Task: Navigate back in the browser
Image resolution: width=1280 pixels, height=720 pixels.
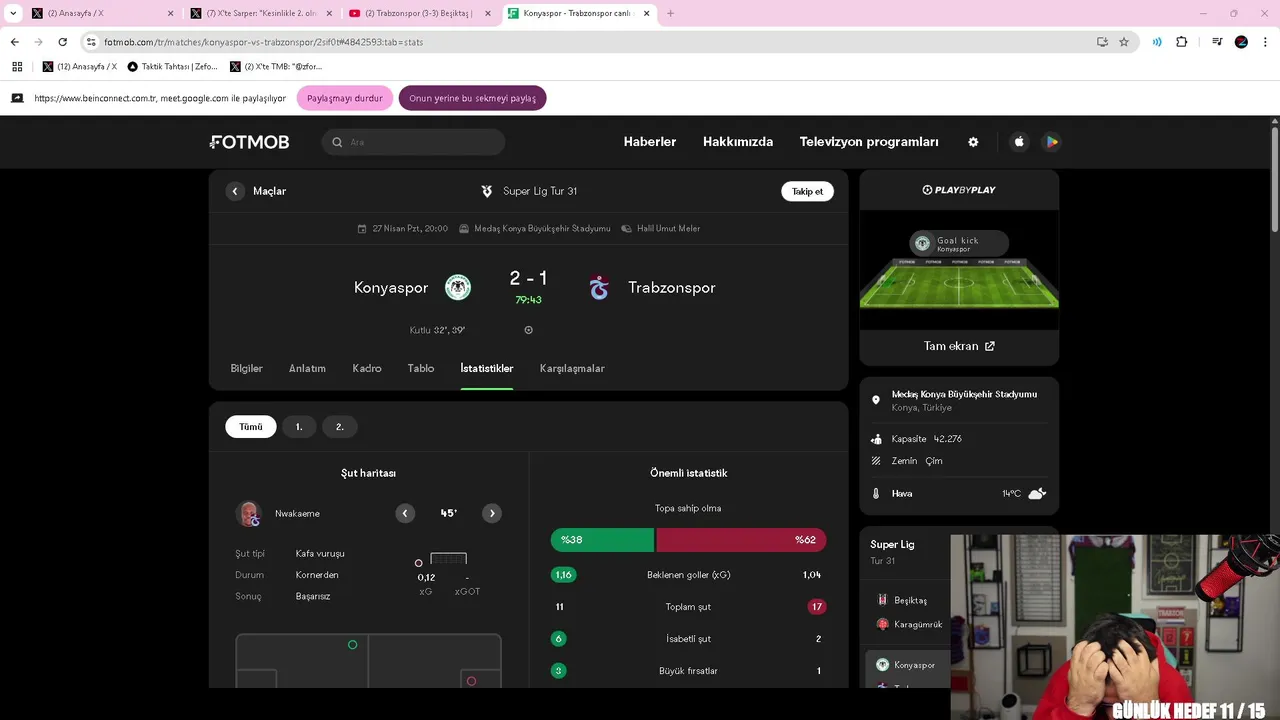Action: click(14, 42)
